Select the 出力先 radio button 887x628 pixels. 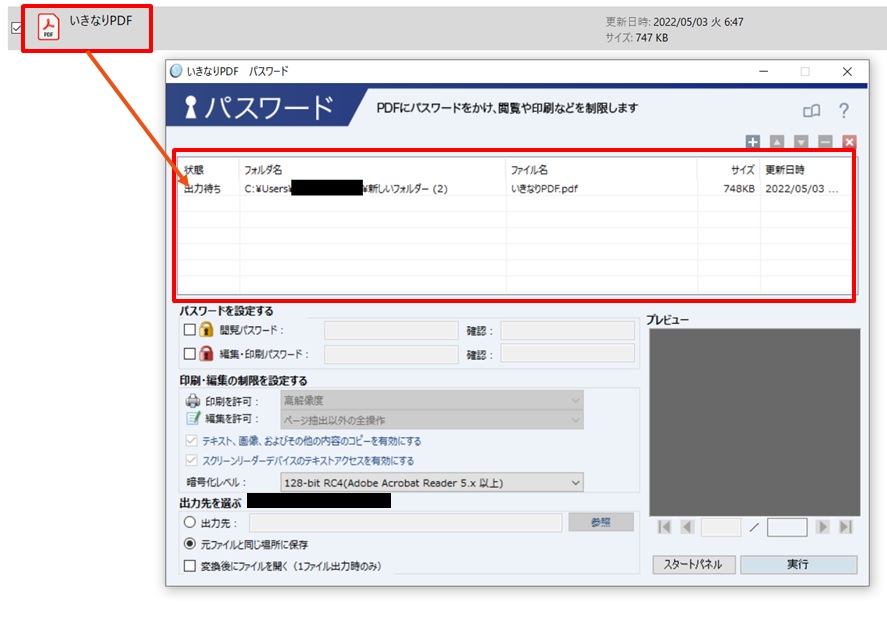(190, 522)
